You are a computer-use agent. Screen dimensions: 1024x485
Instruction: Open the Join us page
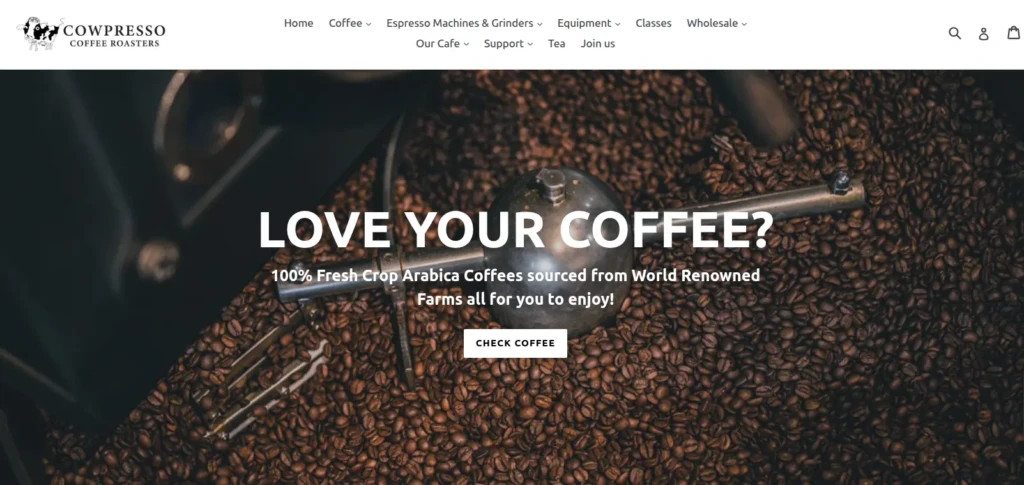[598, 44]
